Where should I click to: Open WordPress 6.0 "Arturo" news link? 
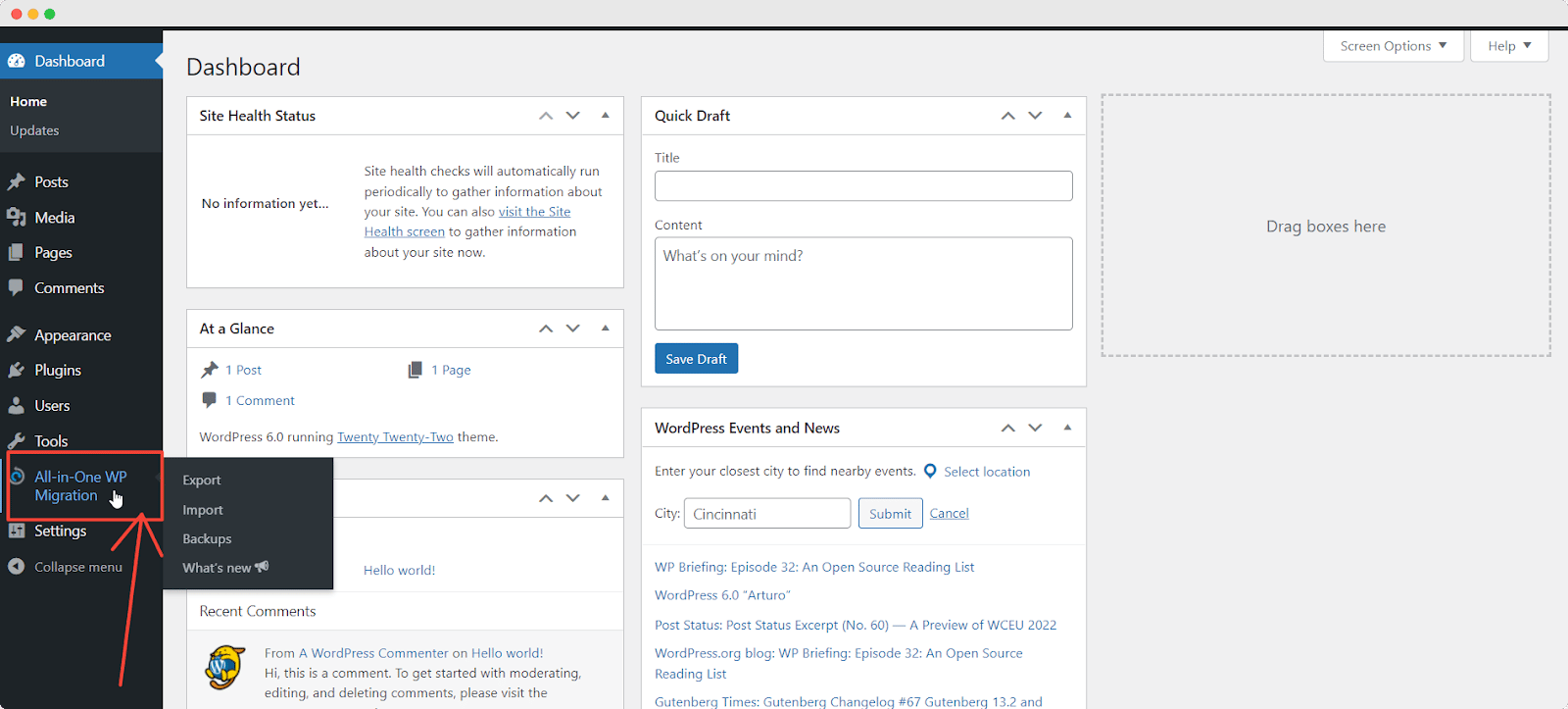pos(722,595)
